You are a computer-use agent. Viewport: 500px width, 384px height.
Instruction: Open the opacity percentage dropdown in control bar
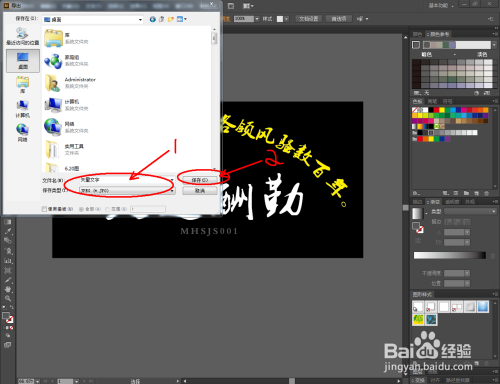[257, 19]
